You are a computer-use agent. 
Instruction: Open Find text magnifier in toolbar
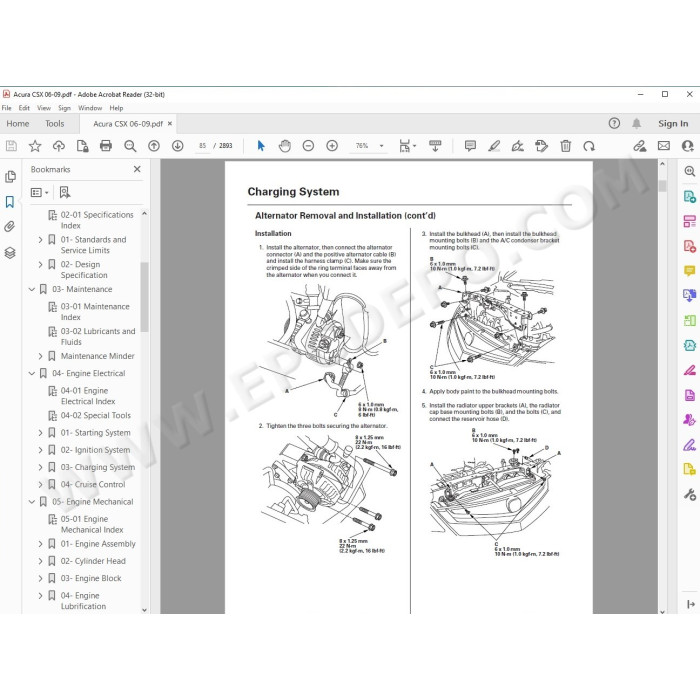click(x=130, y=146)
